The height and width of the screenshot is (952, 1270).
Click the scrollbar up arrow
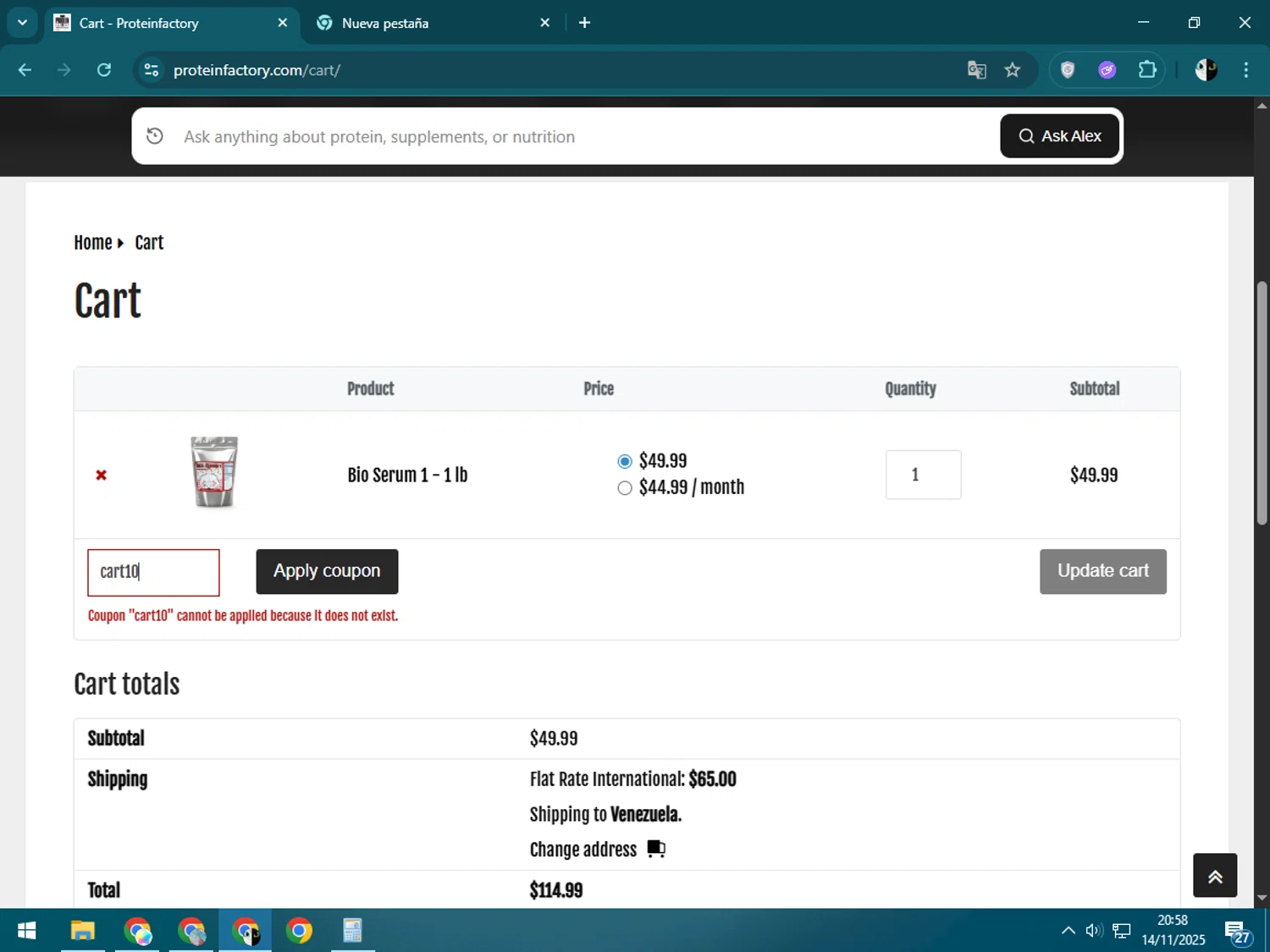[x=1262, y=106]
